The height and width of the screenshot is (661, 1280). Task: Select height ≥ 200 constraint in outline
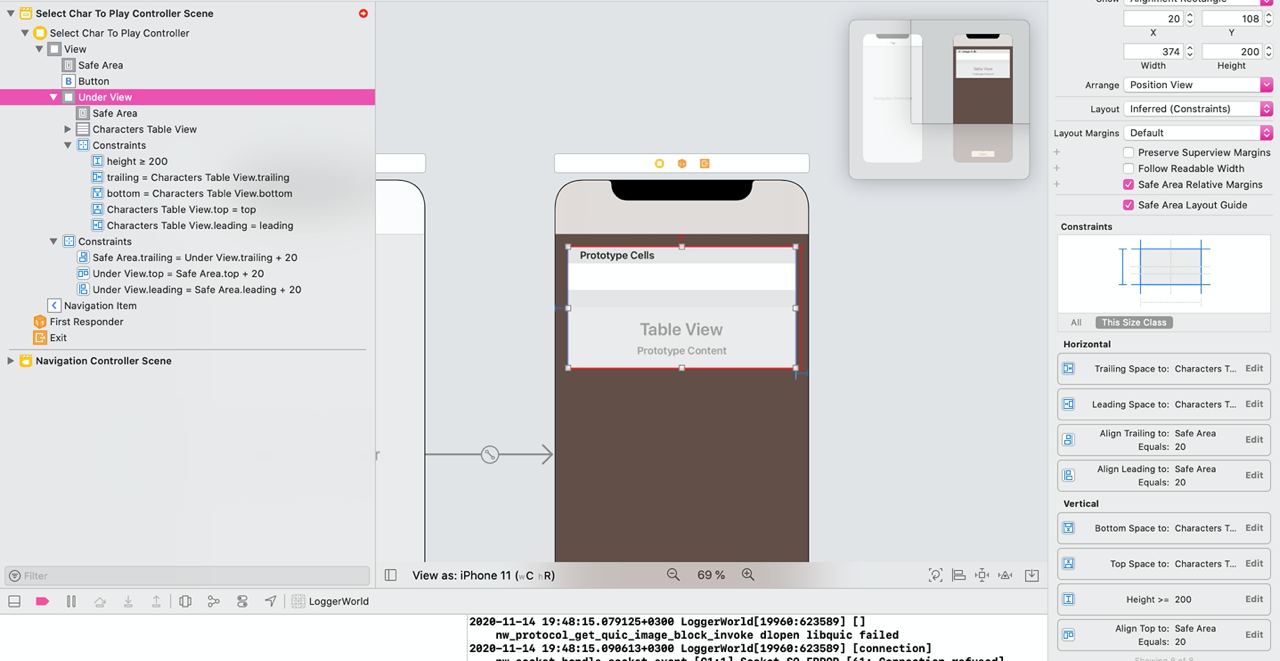coord(137,161)
